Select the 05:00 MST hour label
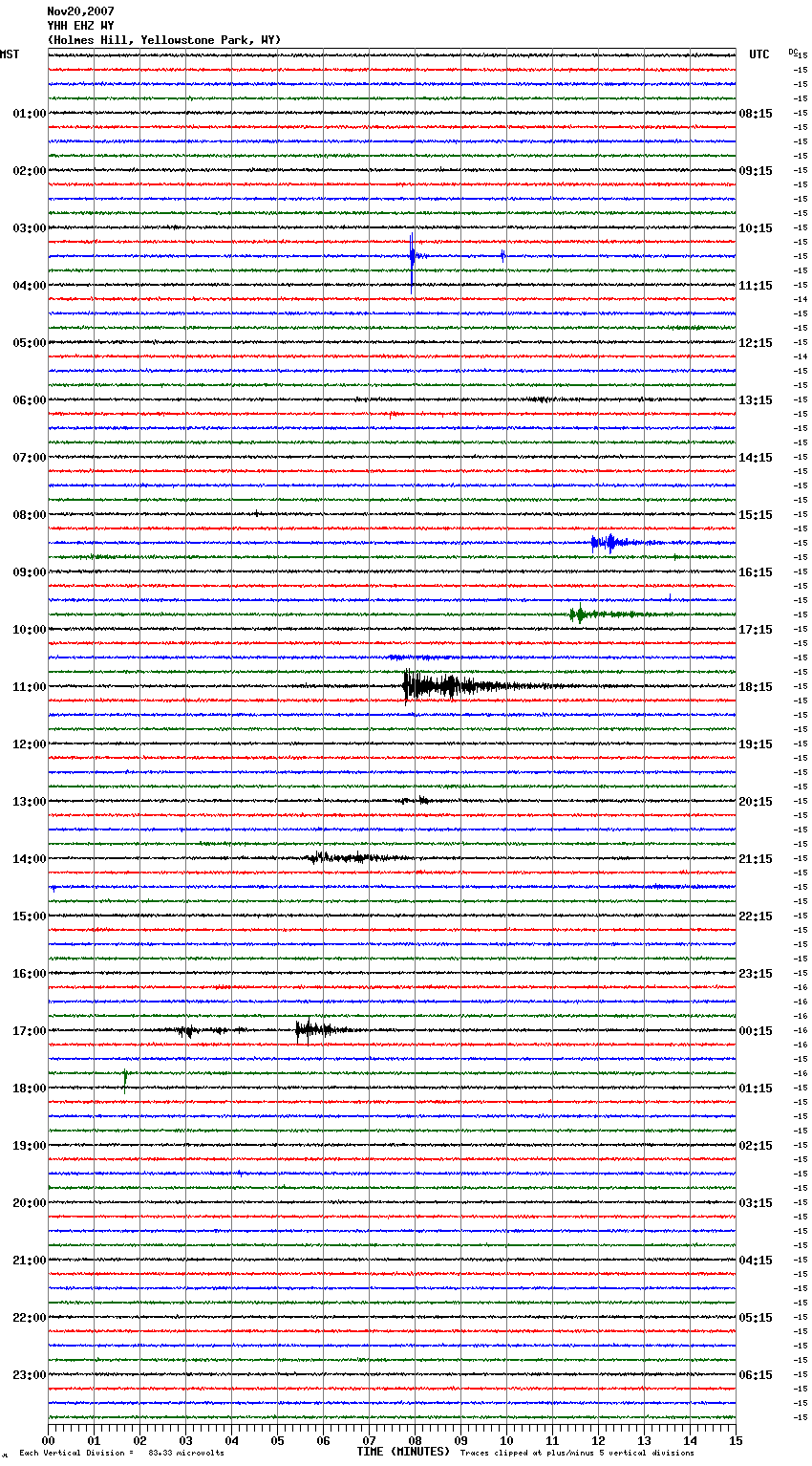 (29, 343)
